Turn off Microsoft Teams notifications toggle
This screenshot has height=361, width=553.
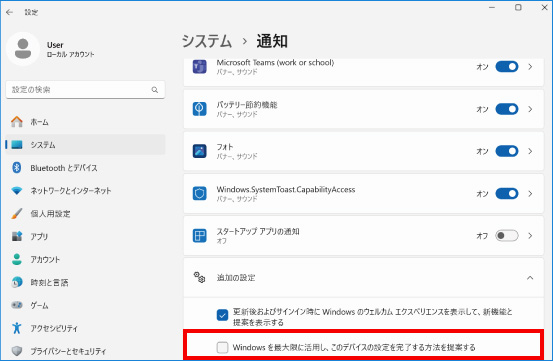pyautogui.click(x=507, y=67)
